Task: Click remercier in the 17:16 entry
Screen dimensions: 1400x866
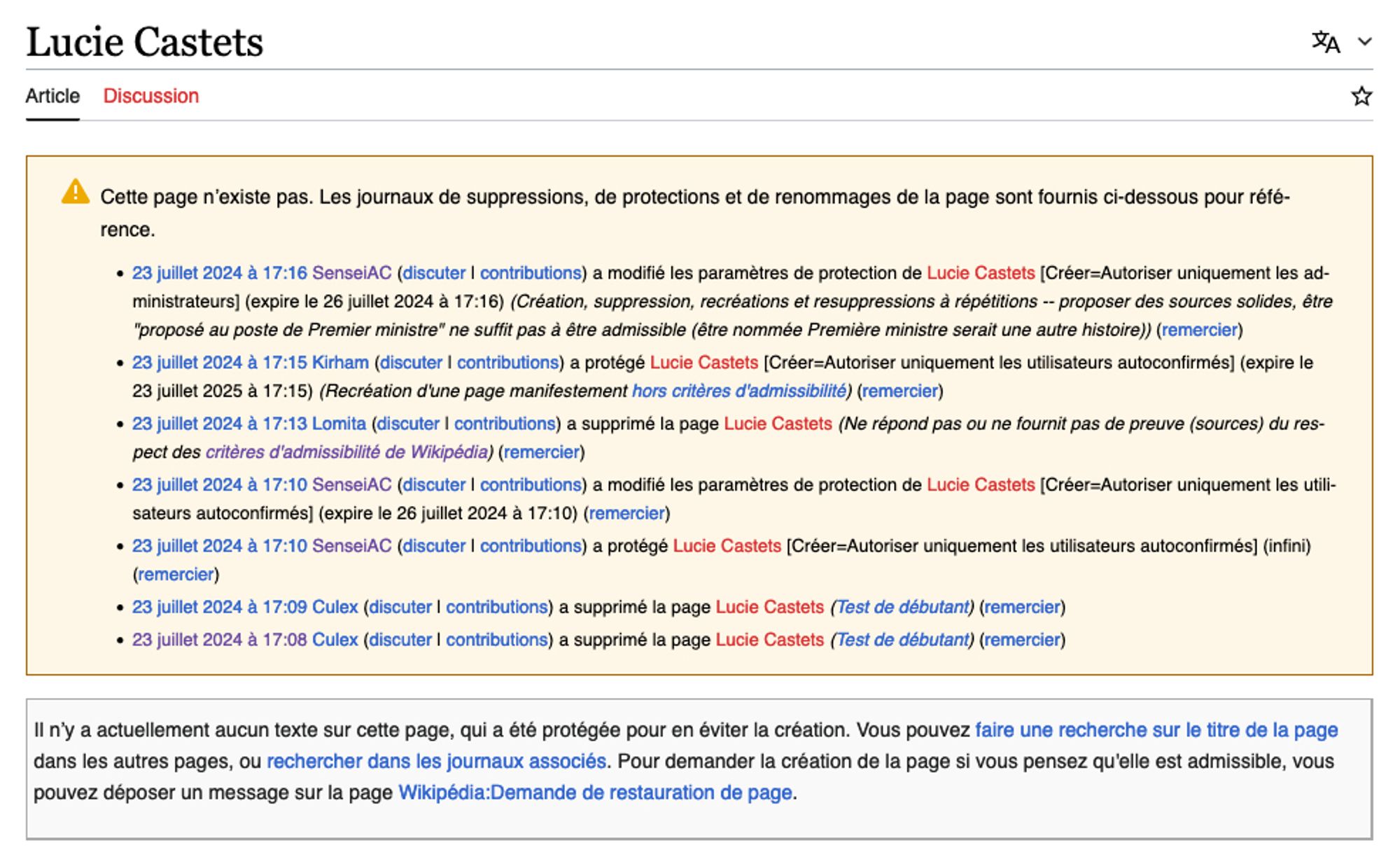Action: click(x=1200, y=330)
